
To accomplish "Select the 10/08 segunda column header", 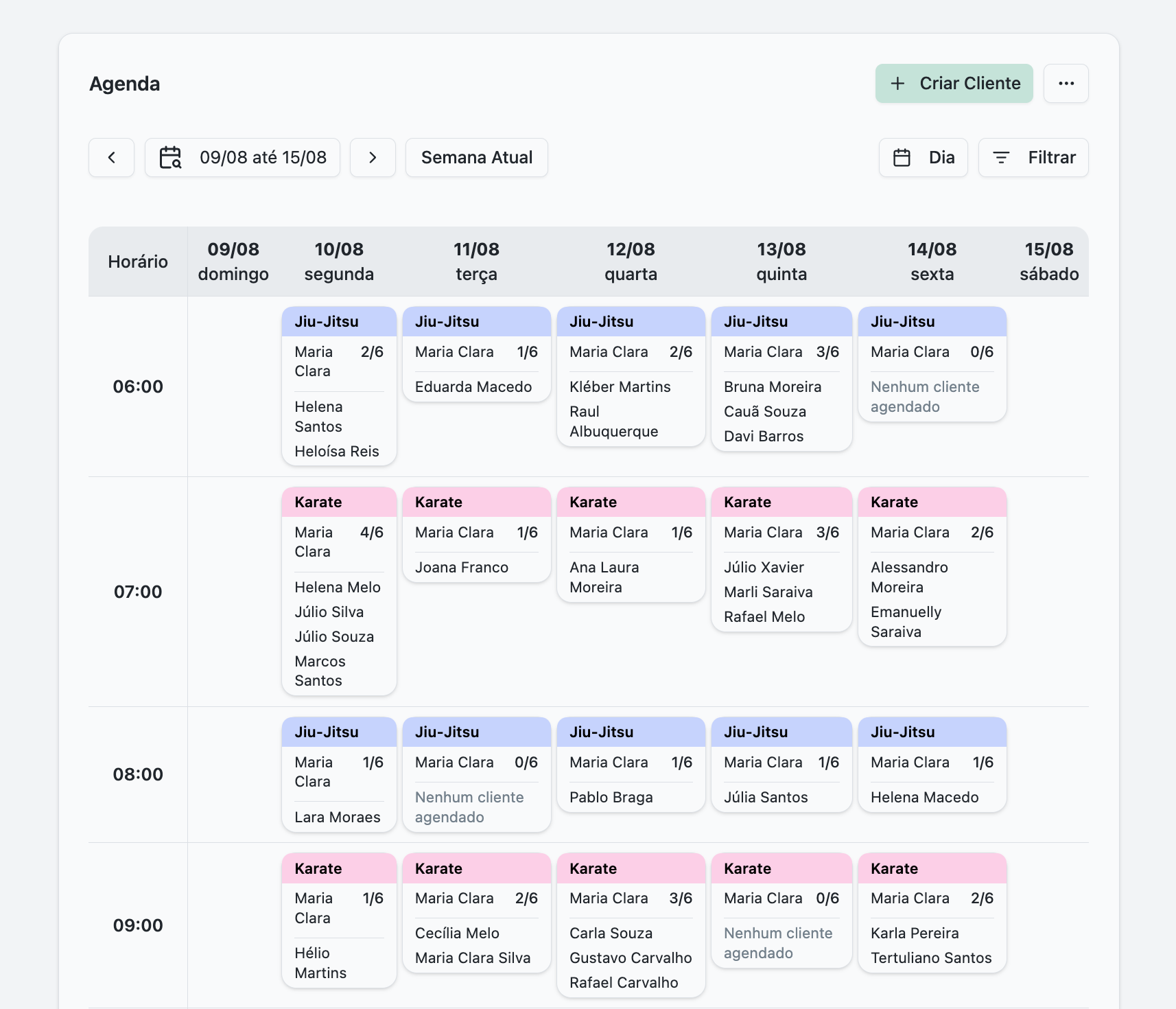I will click(x=339, y=262).
